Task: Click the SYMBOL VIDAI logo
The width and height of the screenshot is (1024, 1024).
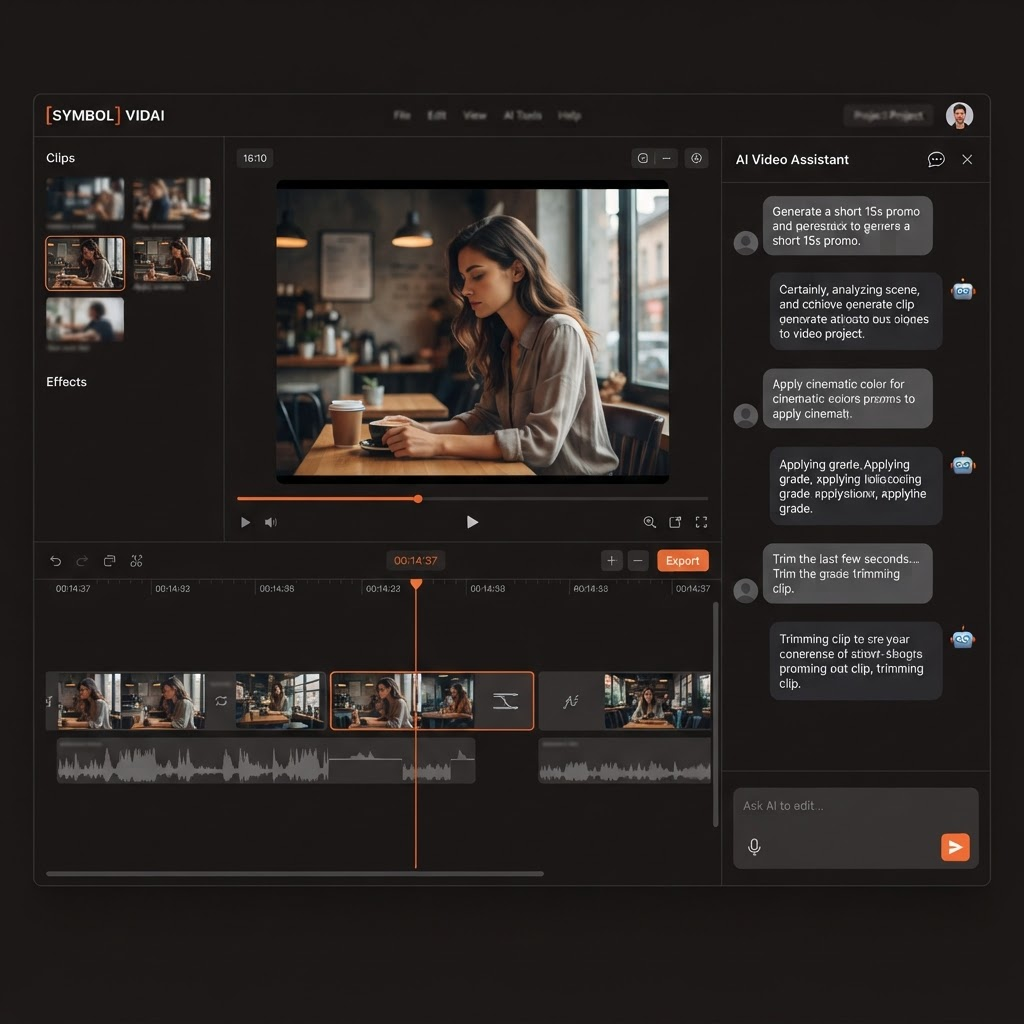Action: (x=105, y=116)
